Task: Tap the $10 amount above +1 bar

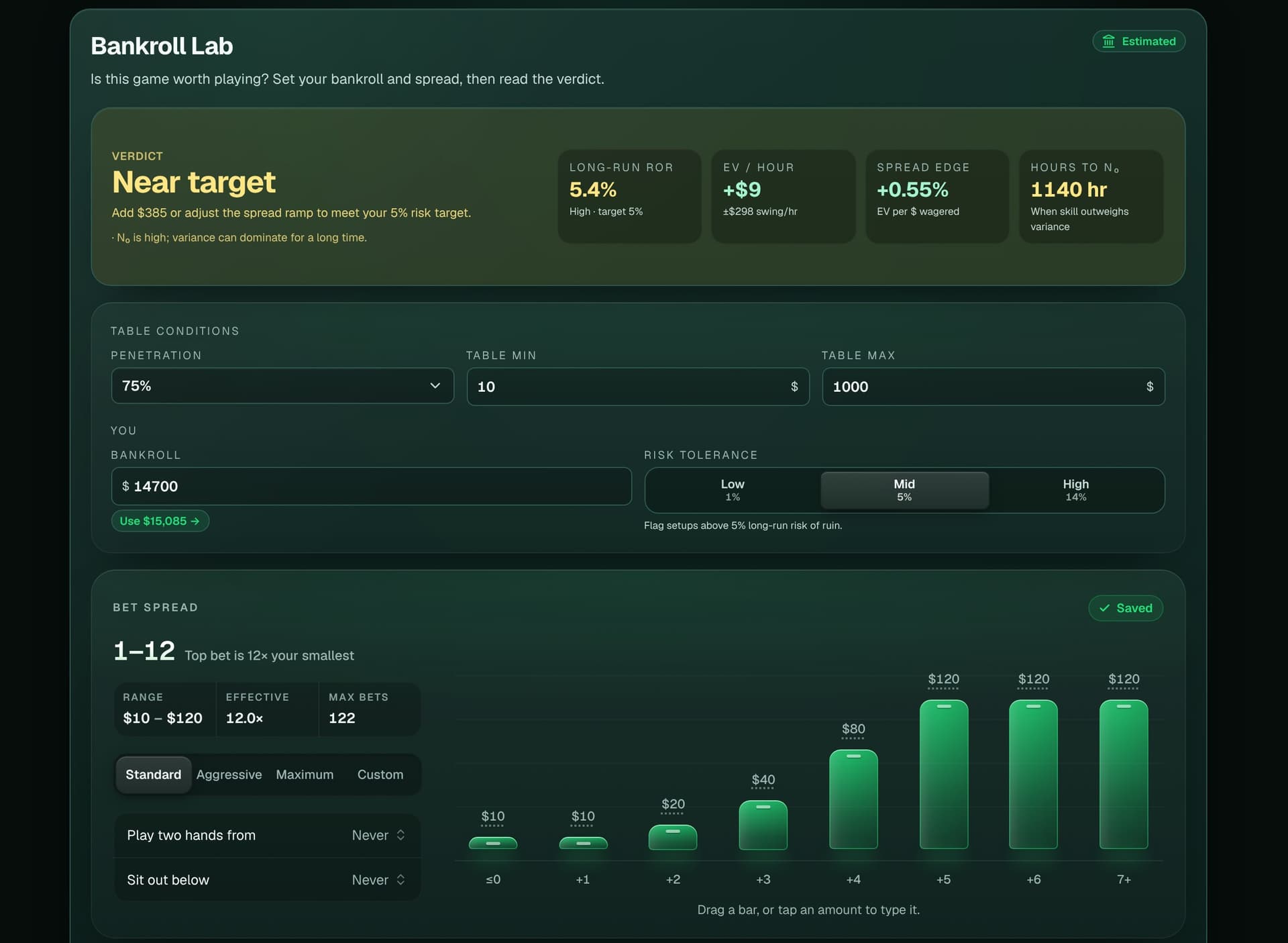Action: coord(583,817)
